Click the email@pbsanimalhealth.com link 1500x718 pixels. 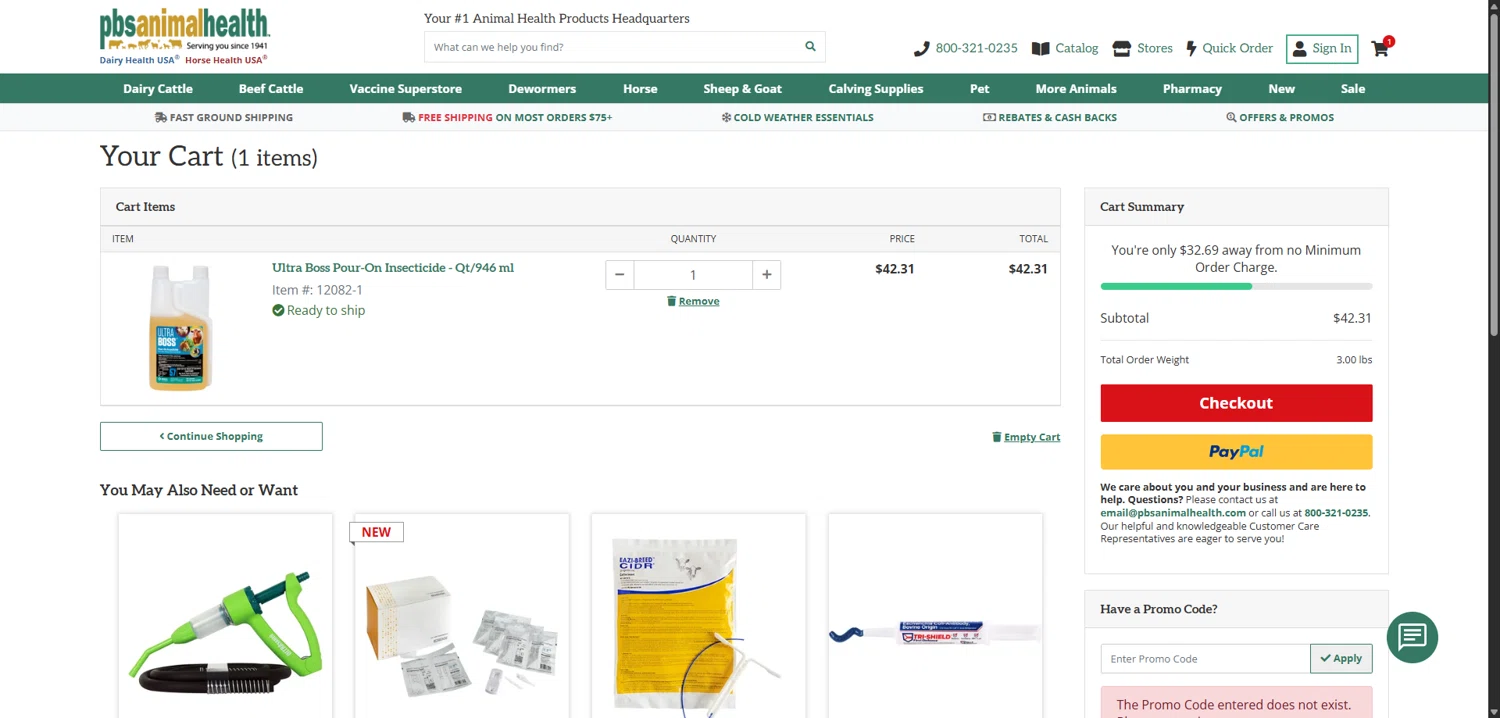pyautogui.click(x=1173, y=513)
